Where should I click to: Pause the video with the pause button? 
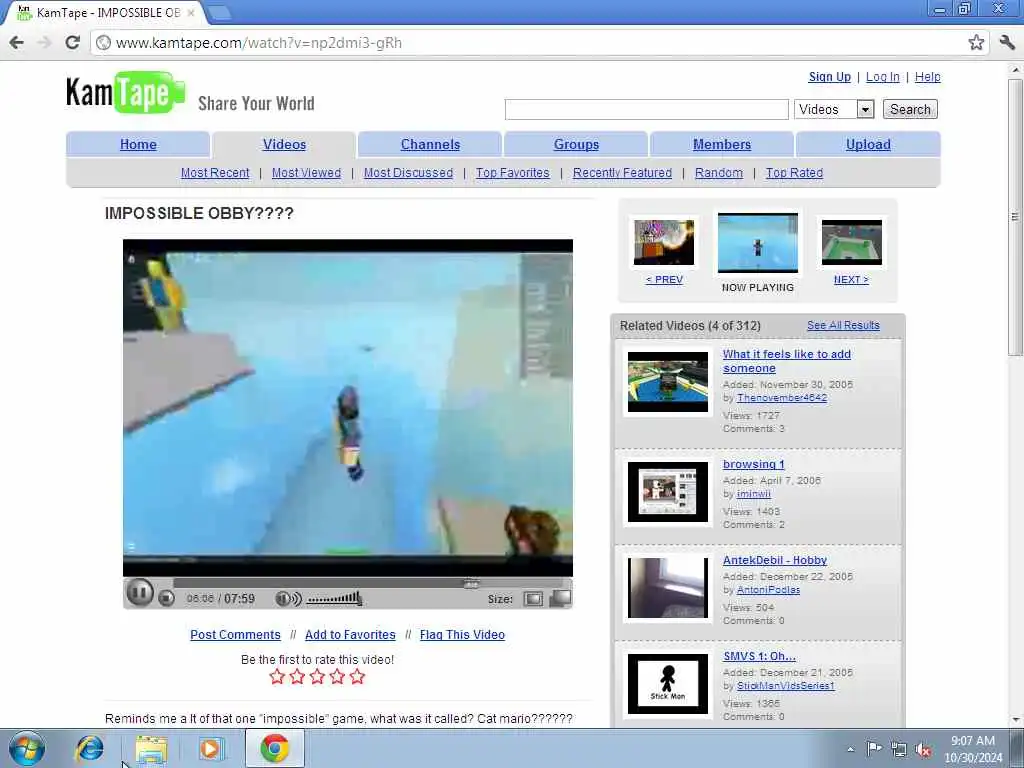[139, 593]
